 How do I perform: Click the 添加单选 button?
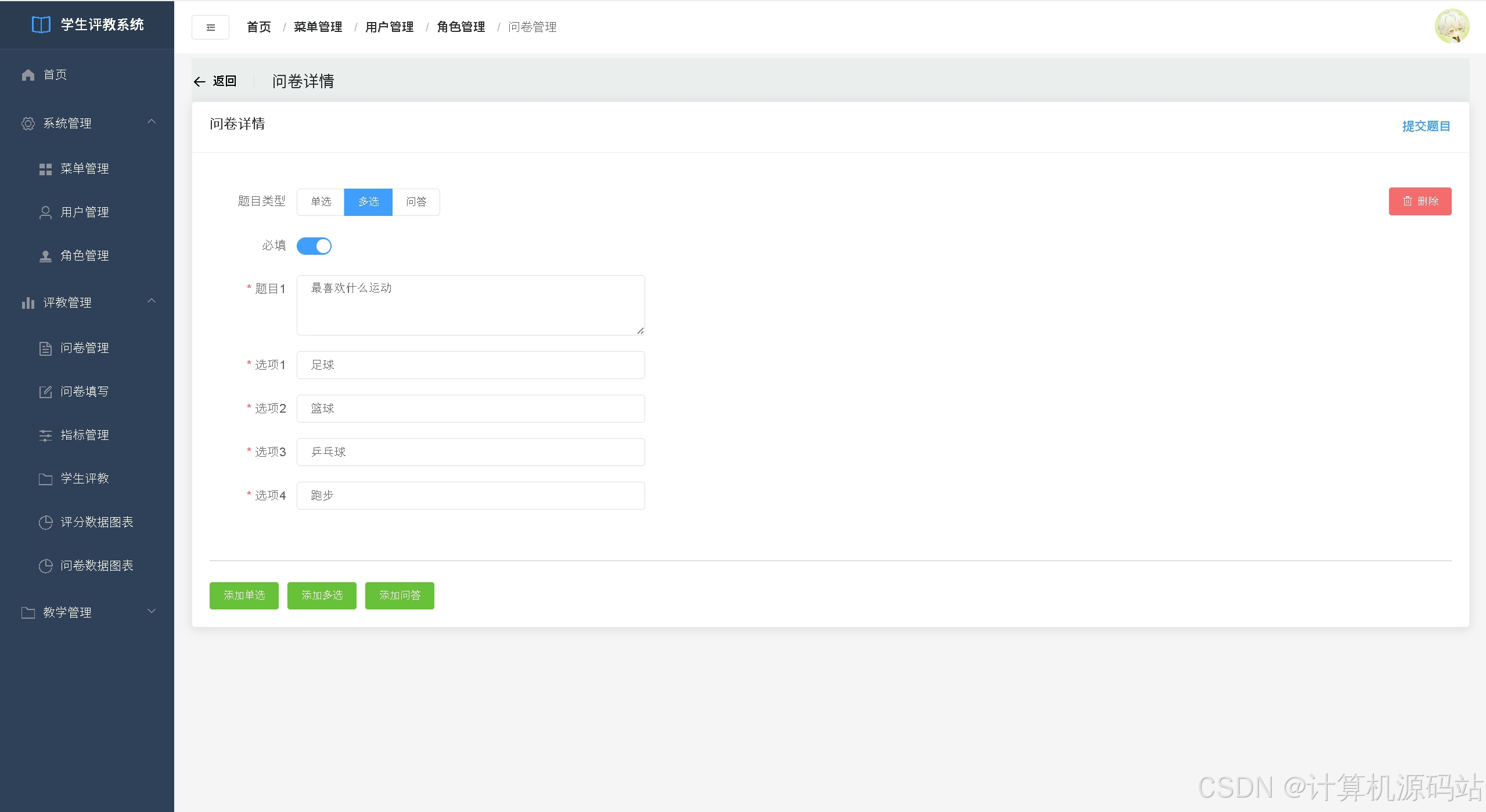click(244, 596)
